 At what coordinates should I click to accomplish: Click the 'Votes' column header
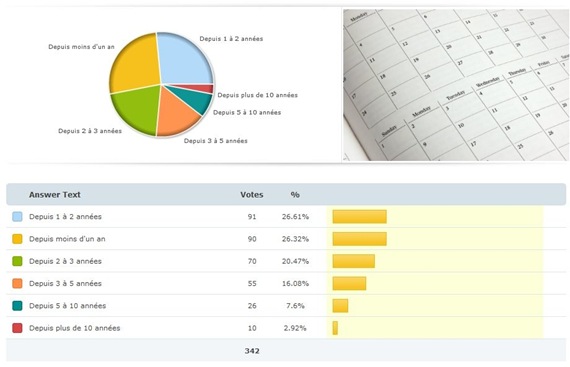pyautogui.click(x=252, y=195)
